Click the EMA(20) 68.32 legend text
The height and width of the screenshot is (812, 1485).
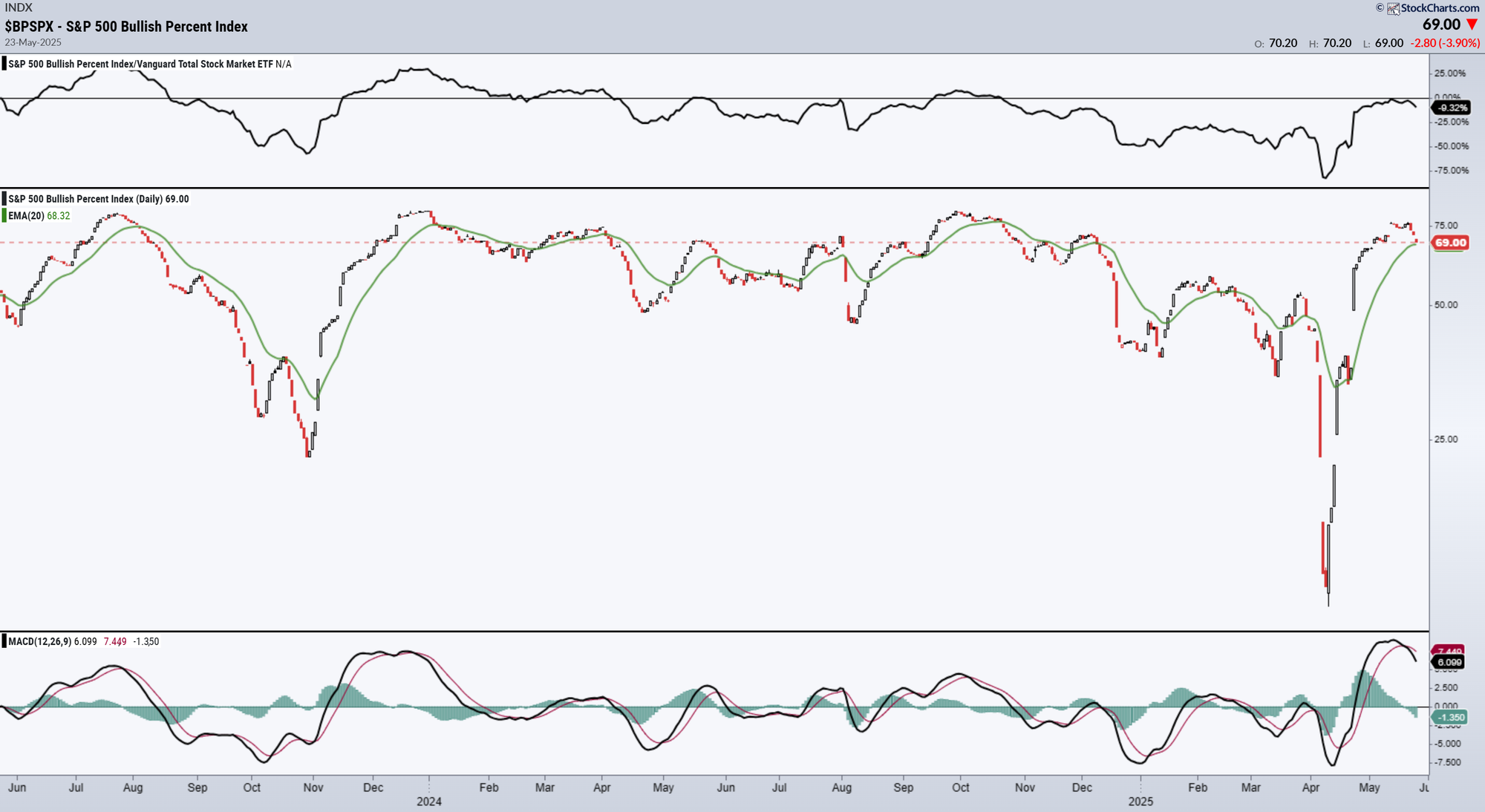(39, 216)
